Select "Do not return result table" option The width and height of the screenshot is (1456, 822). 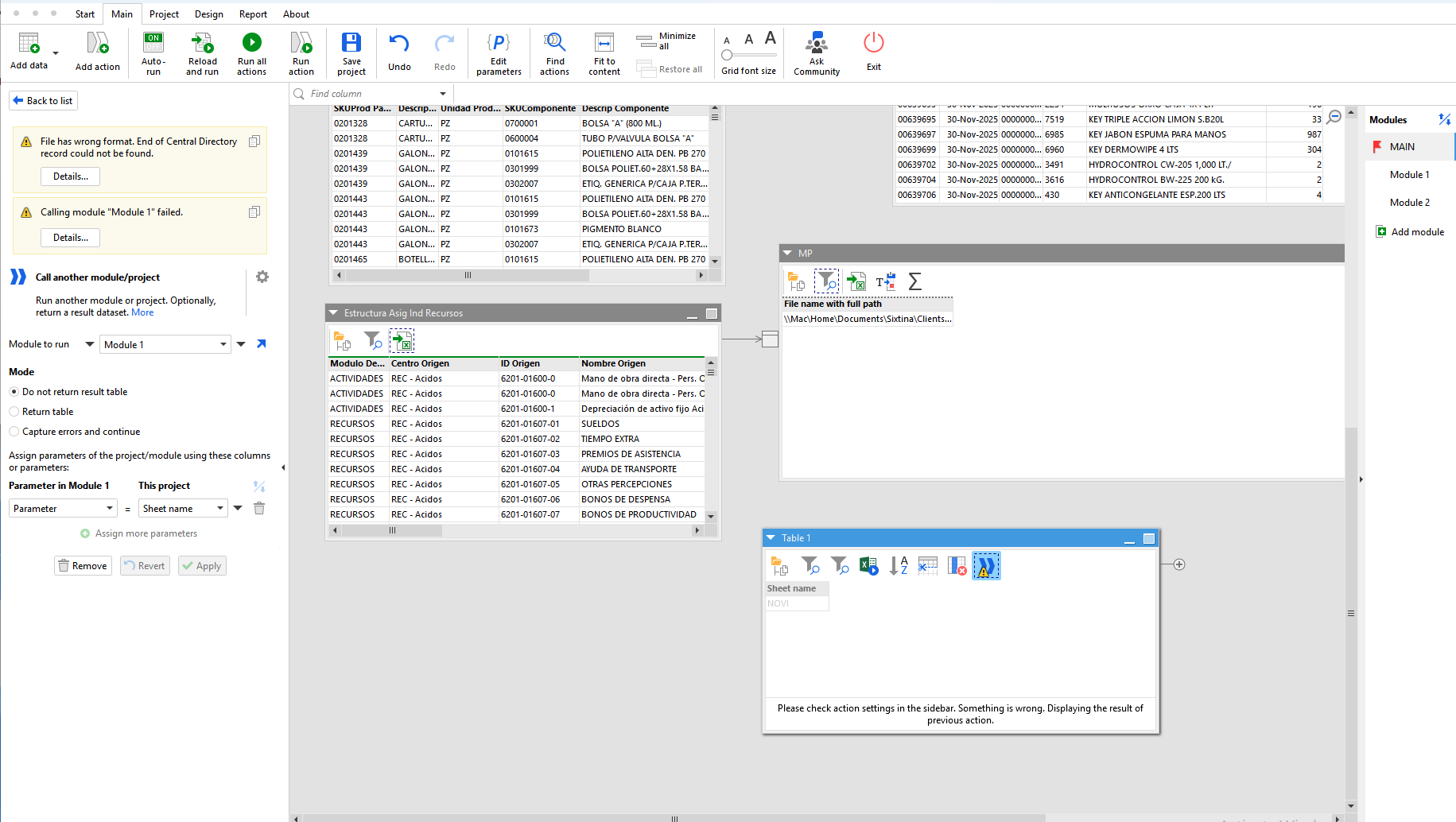(14, 392)
